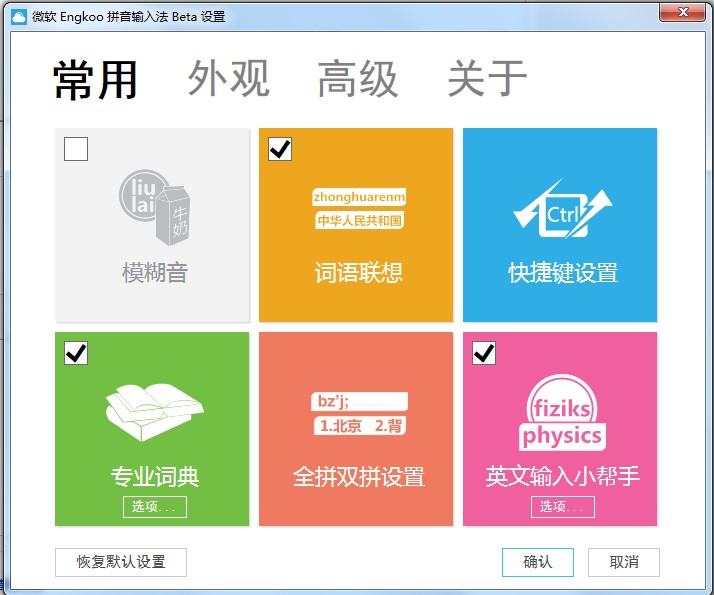Click the 全拼双拼设置 label

tap(359, 477)
